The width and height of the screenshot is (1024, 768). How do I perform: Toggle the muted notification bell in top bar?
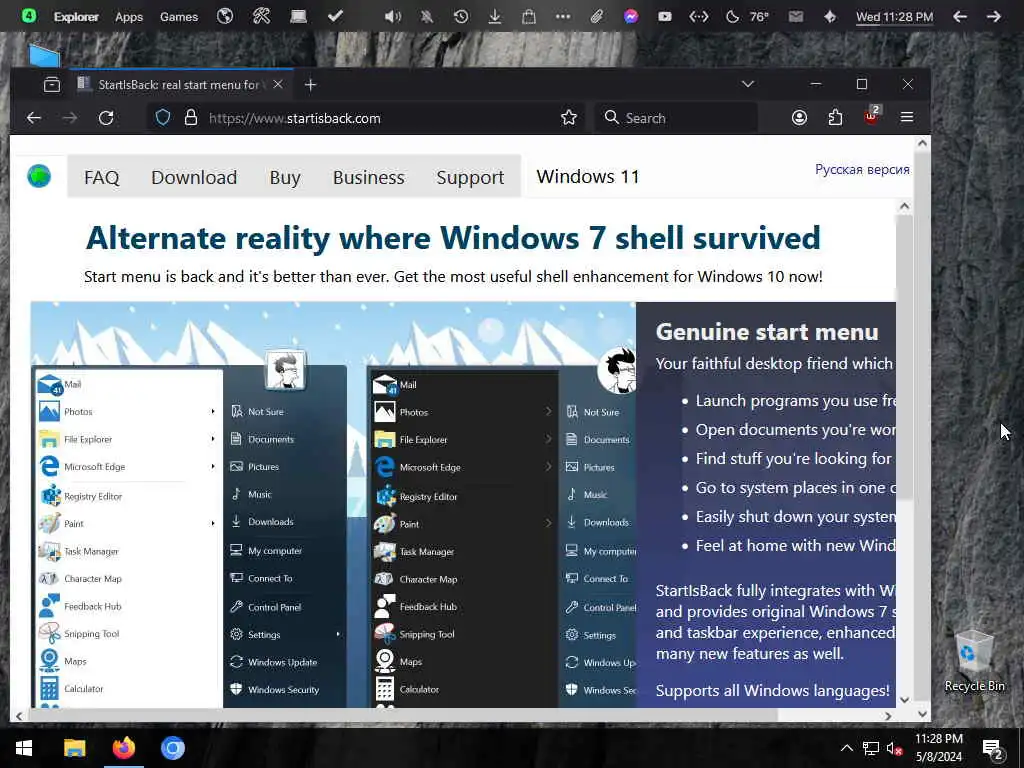[x=427, y=16]
